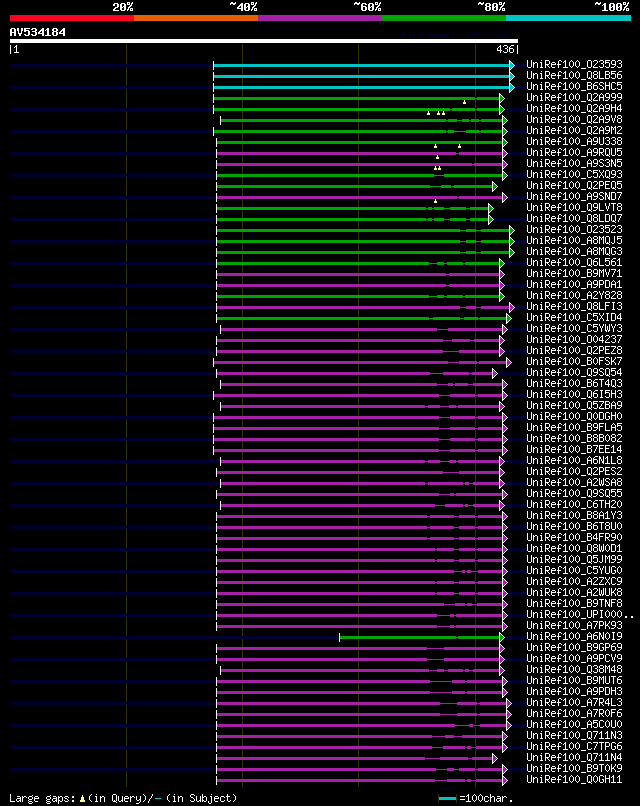Image resolution: width=640 pixels, height=806 pixels.
Task: Select the UniRef100_B6T4Q3 hit label
Action: click(574, 383)
